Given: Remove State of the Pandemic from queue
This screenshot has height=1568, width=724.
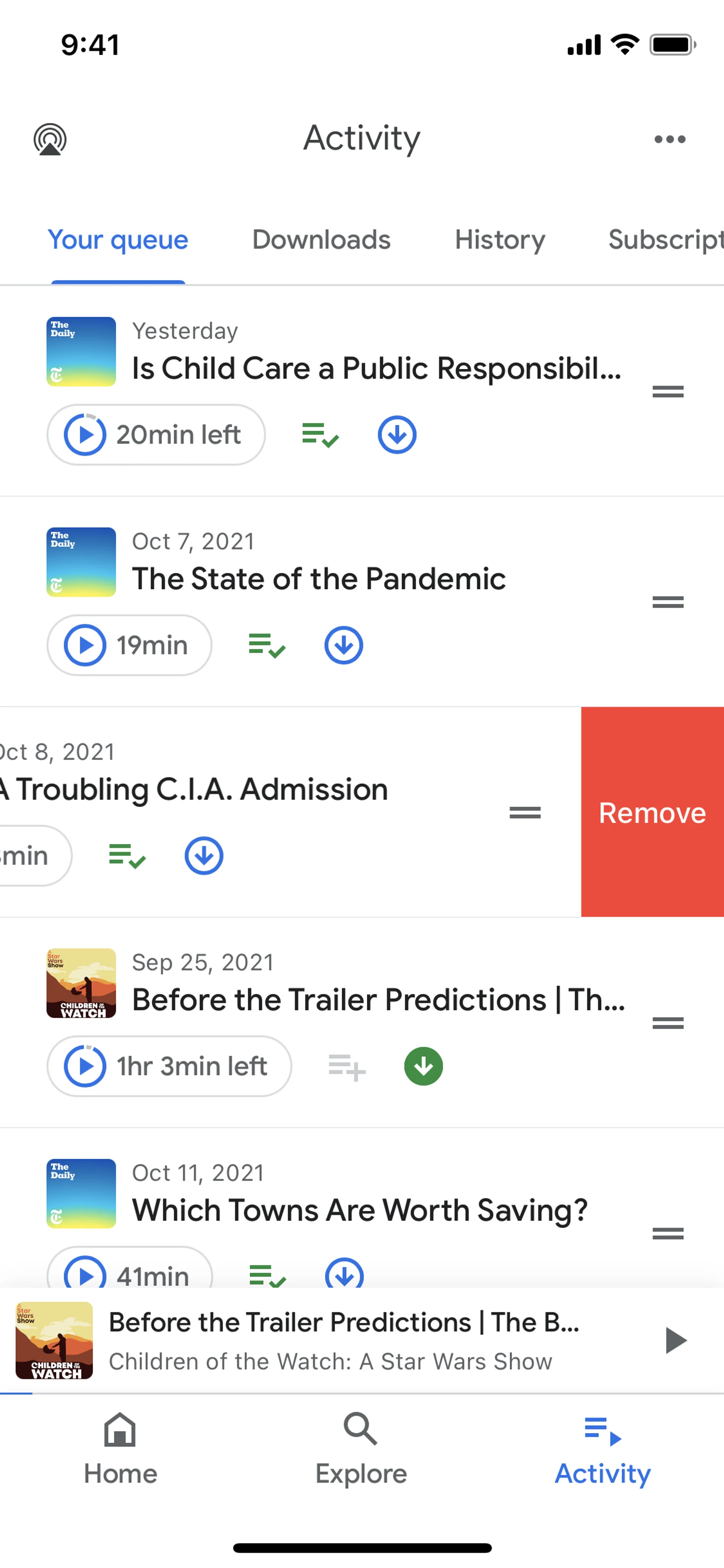Looking at the screenshot, I should tap(267, 645).
